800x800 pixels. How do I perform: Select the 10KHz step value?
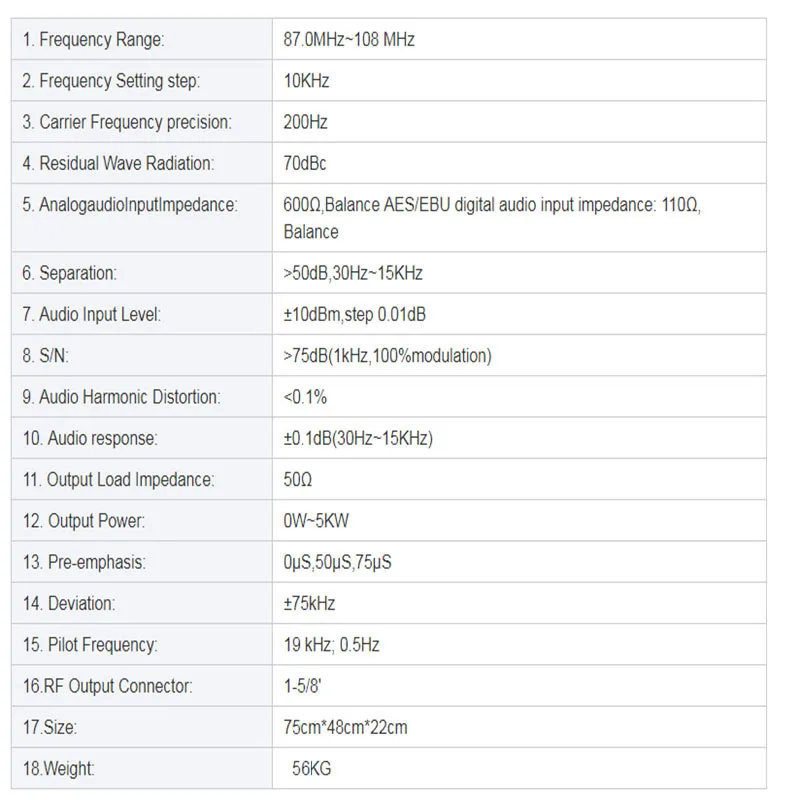(306, 81)
